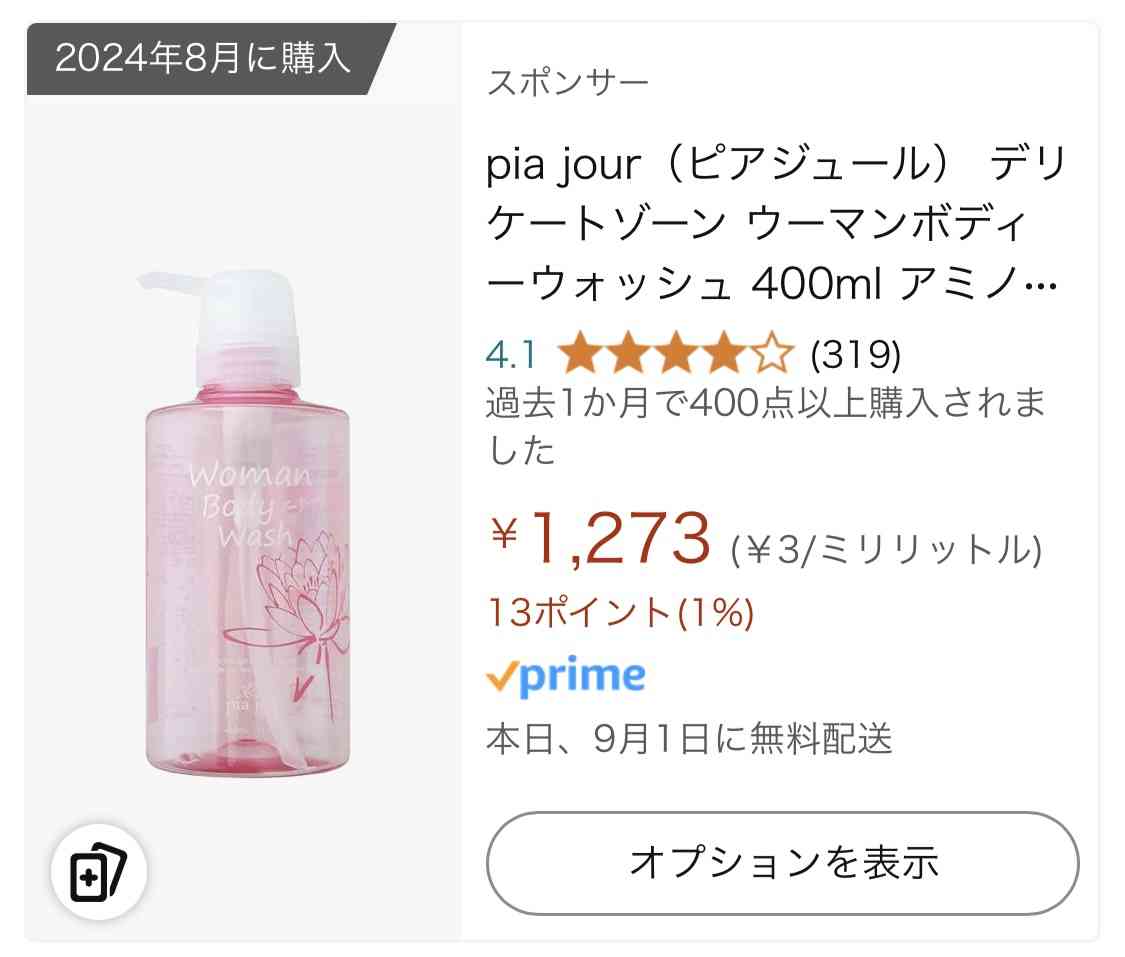Open the pia jour body wash product image

pos(244,524)
